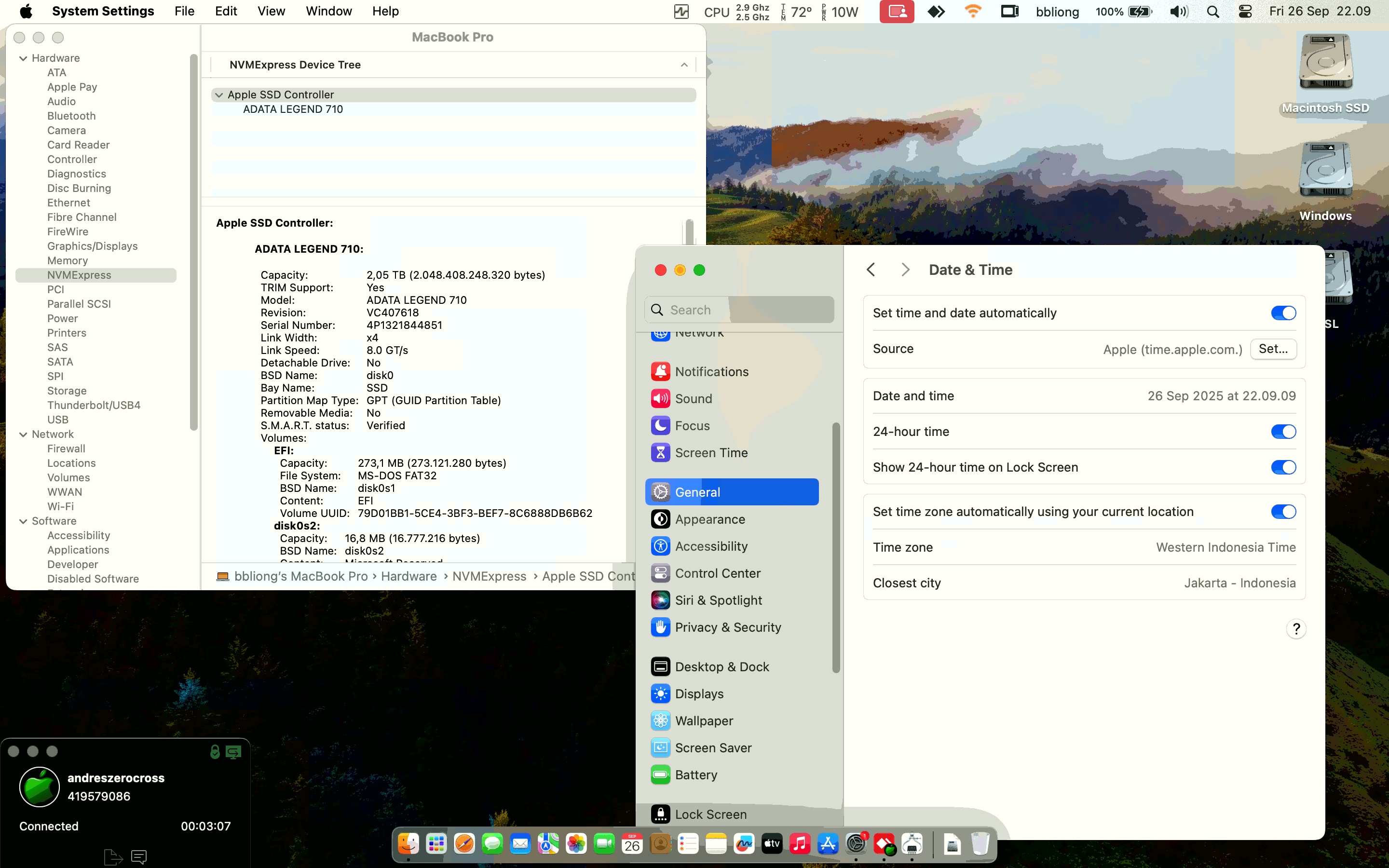The height and width of the screenshot is (868, 1389).
Task: Click the help question mark button
Action: [1296, 629]
